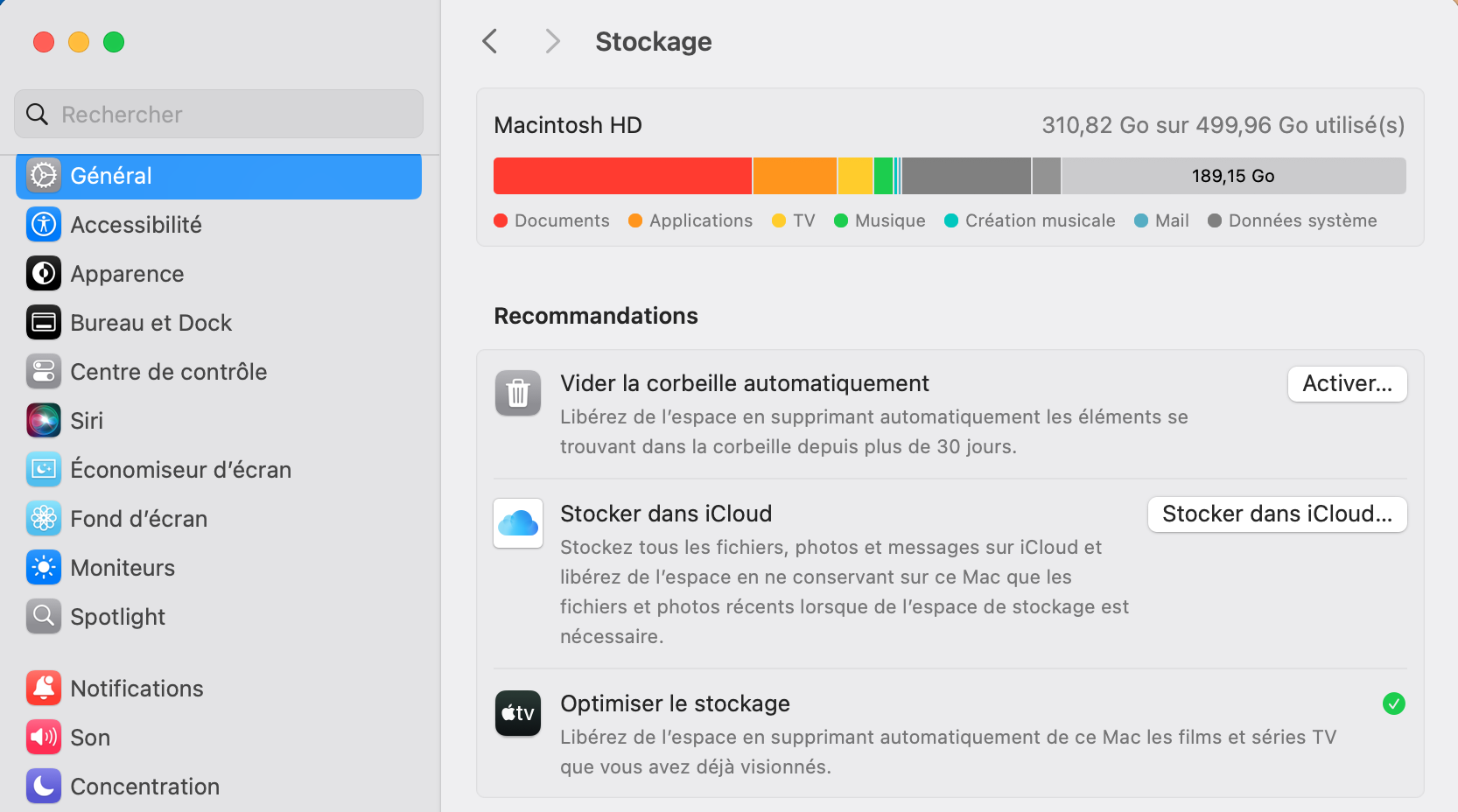This screenshot has width=1458, height=812.
Task: Click the Apple TV icon for Optimiser le stockage
Action: click(517, 713)
